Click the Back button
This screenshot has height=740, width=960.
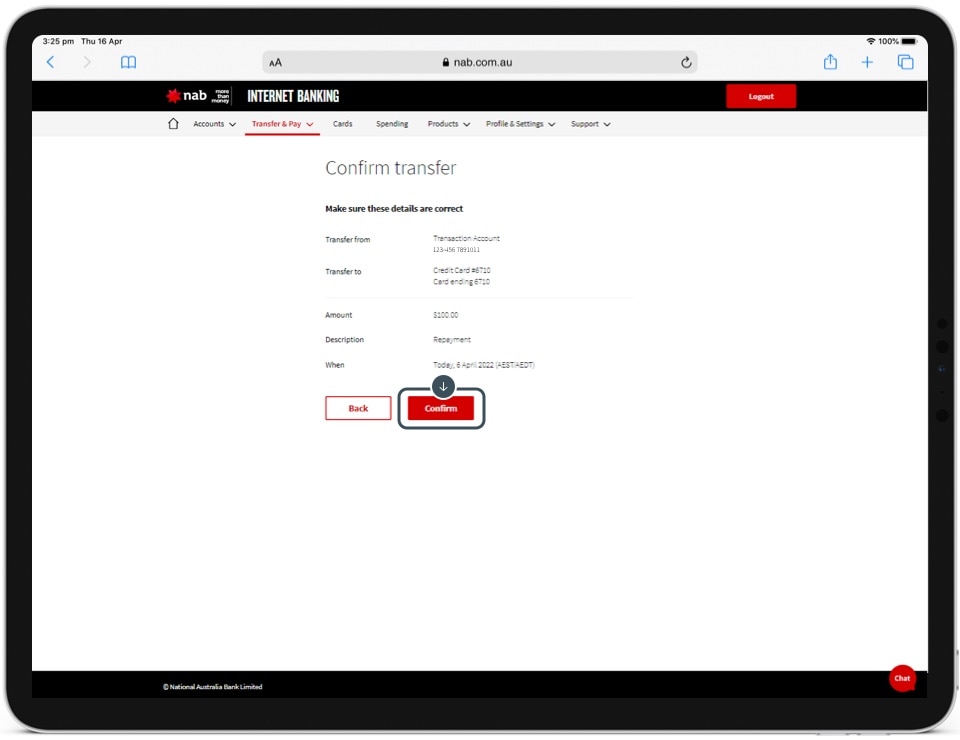358,408
